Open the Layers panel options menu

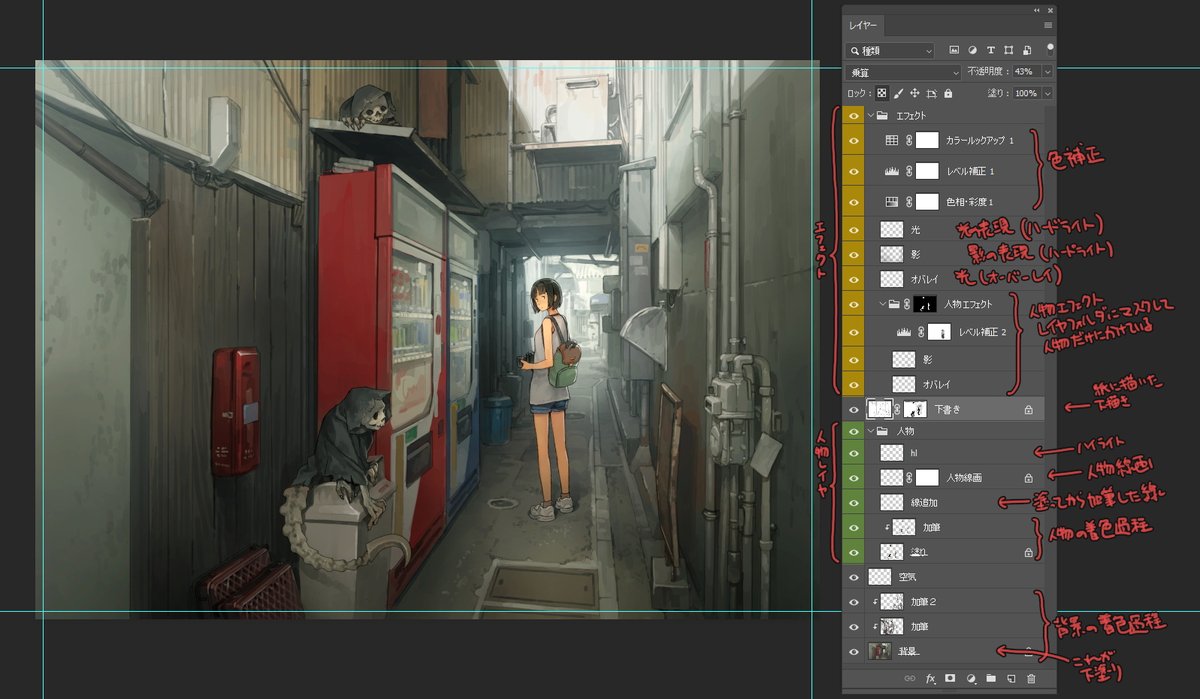coord(1048,25)
